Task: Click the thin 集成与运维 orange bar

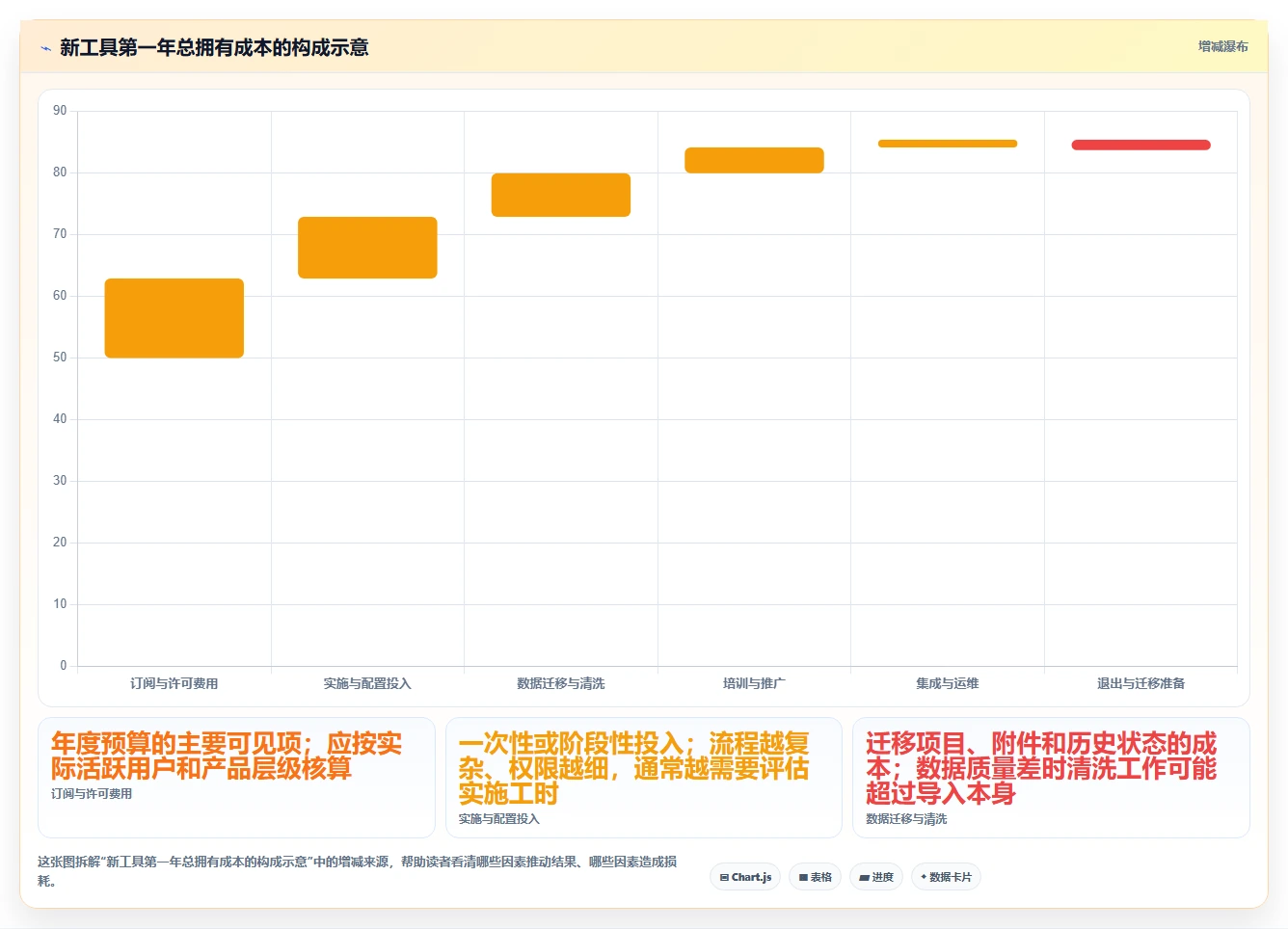Action: 948,144
